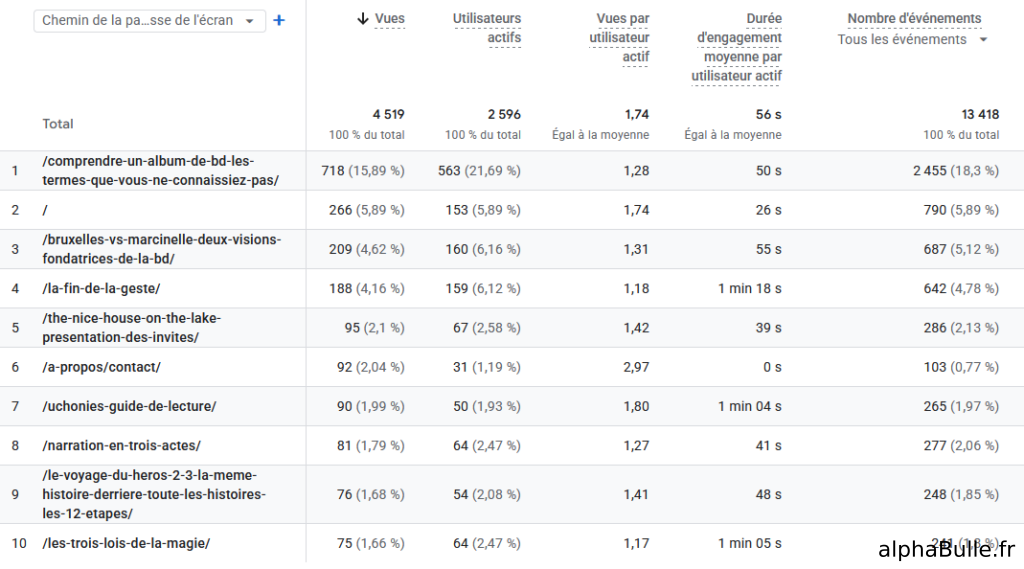Sort by Nombre d'événements column header
This screenshot has height=569, width=1024.
(914, 18)
